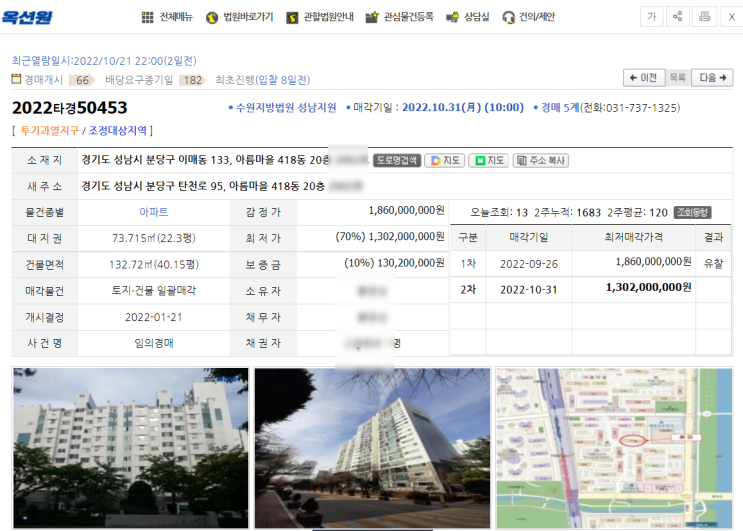
Task: Click the 조정대상지역 link
Action: point(118,131)
